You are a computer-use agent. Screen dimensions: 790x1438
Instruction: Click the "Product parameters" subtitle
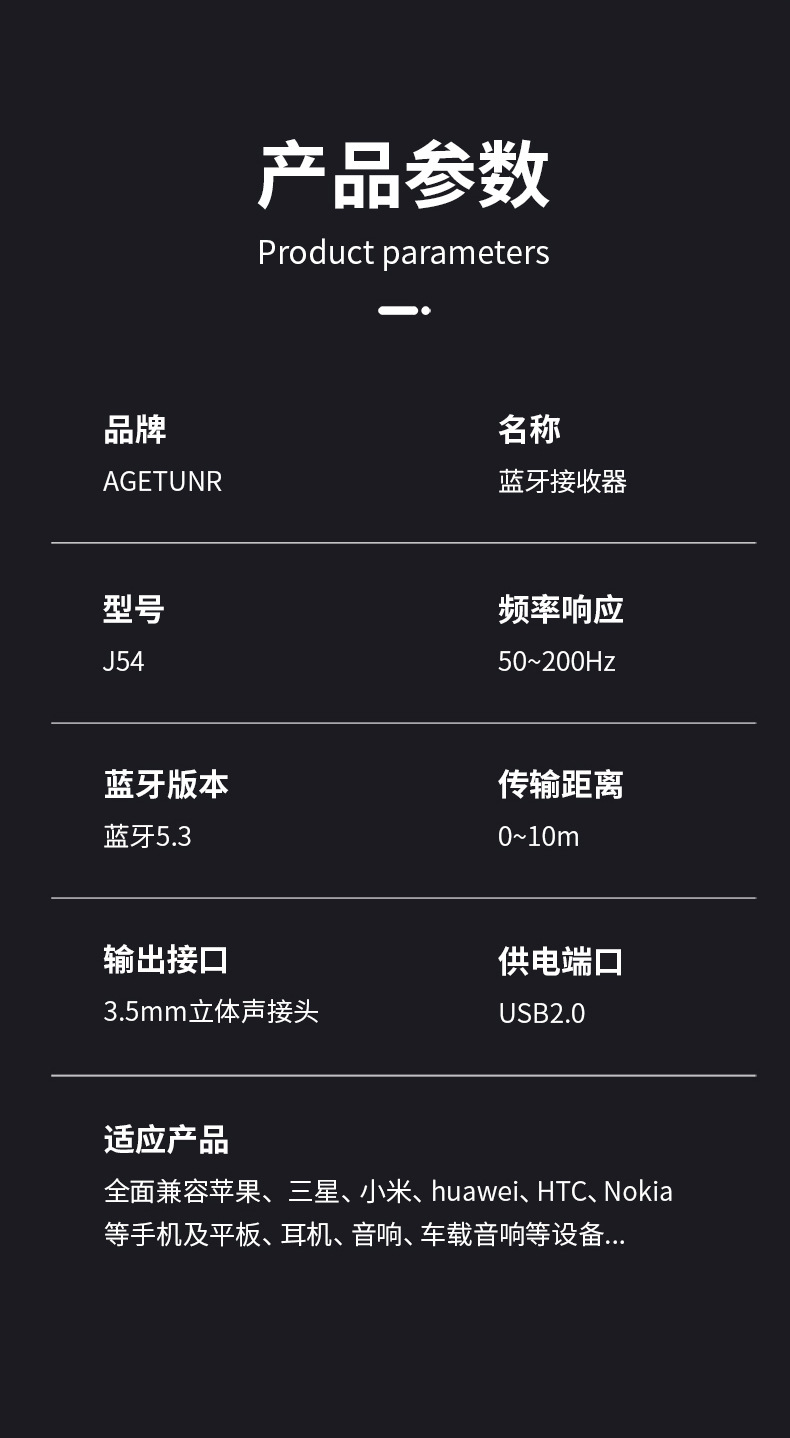[403, 252]
